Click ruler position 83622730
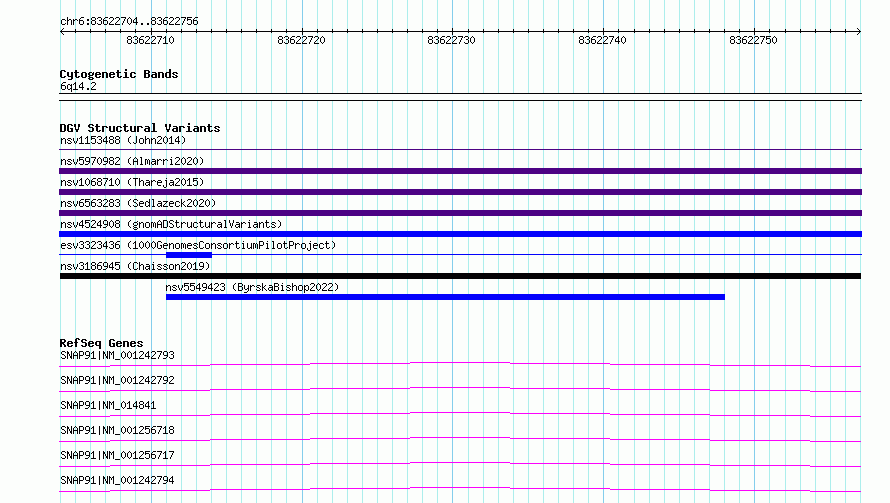This screenshot has width=890, height=503. 451,40
